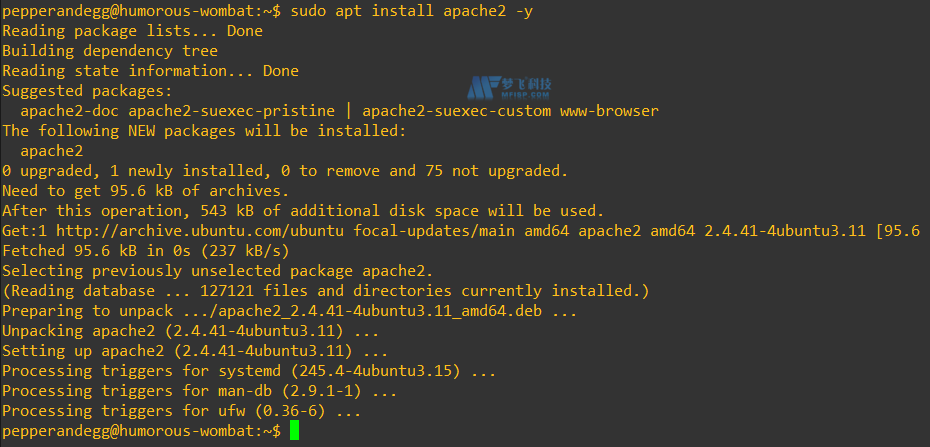Click the 'Need to get 95.6 kB' line

(x=146, y=190)
